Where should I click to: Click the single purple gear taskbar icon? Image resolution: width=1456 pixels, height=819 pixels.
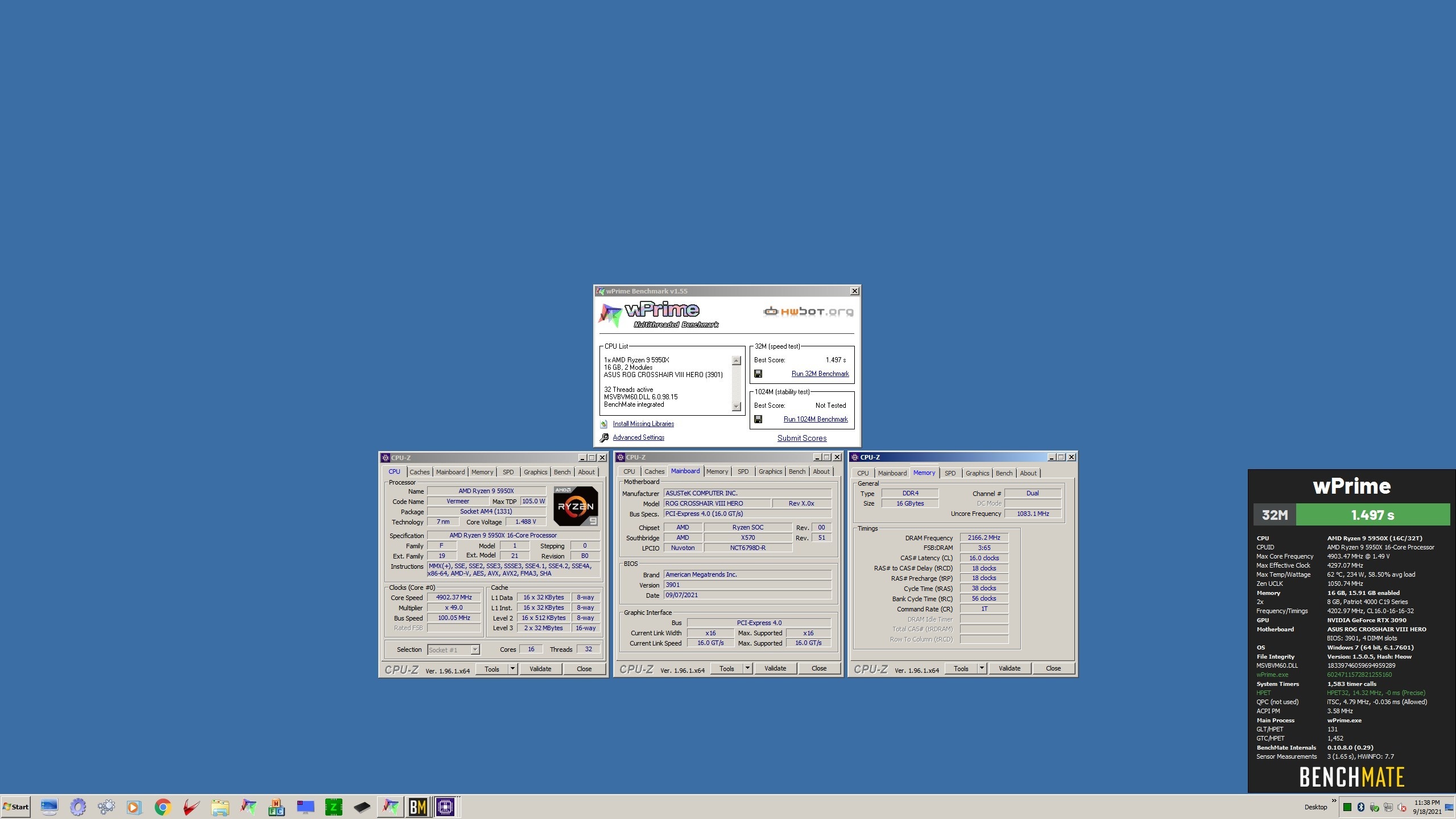pos(77,806)
